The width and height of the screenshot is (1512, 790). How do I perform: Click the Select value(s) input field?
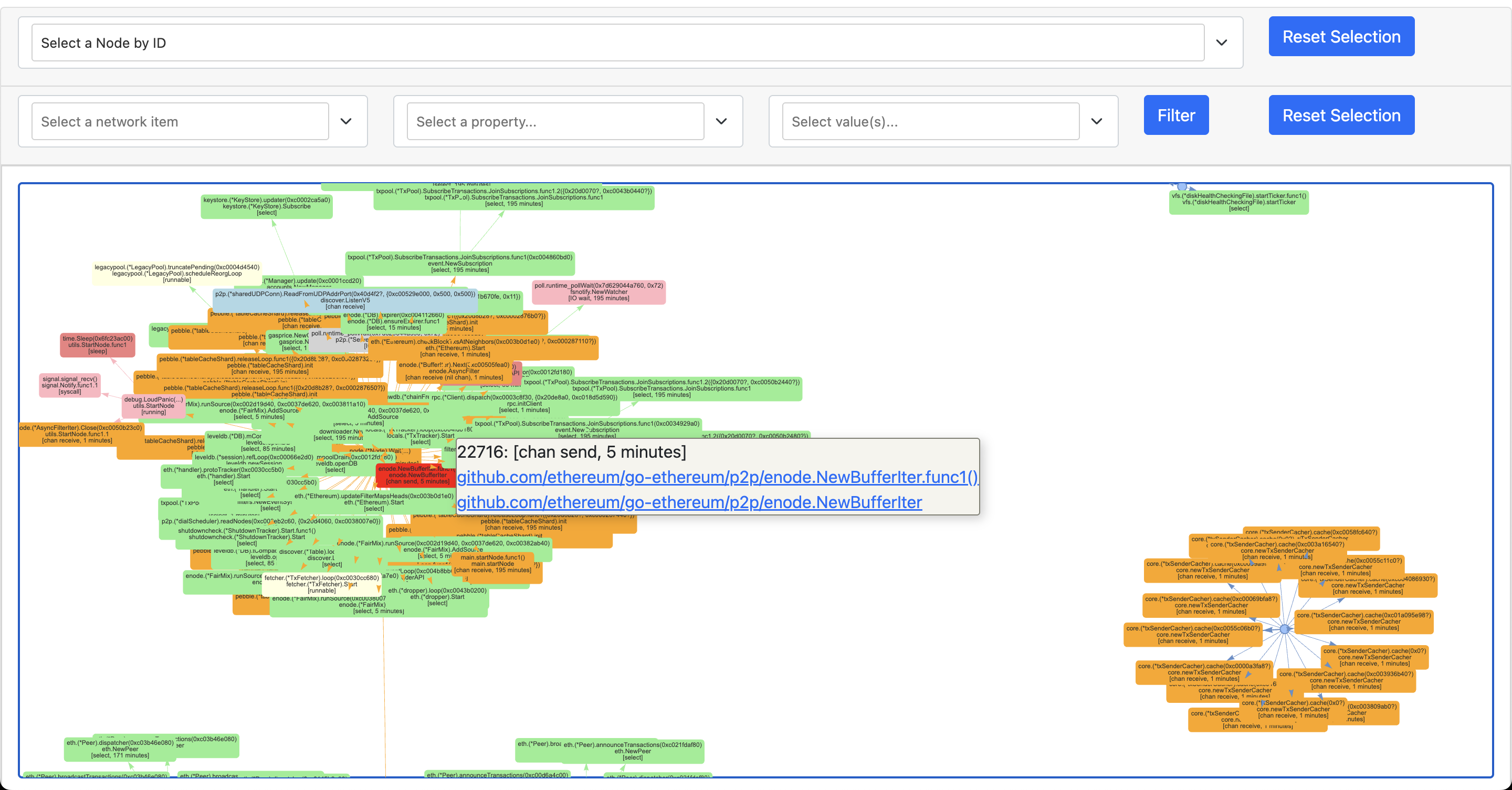tap(930, 121)
